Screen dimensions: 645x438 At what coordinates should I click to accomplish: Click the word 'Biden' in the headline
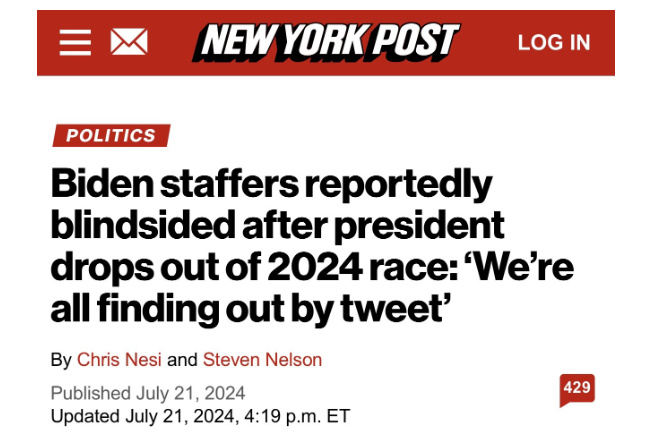[105, 185]
